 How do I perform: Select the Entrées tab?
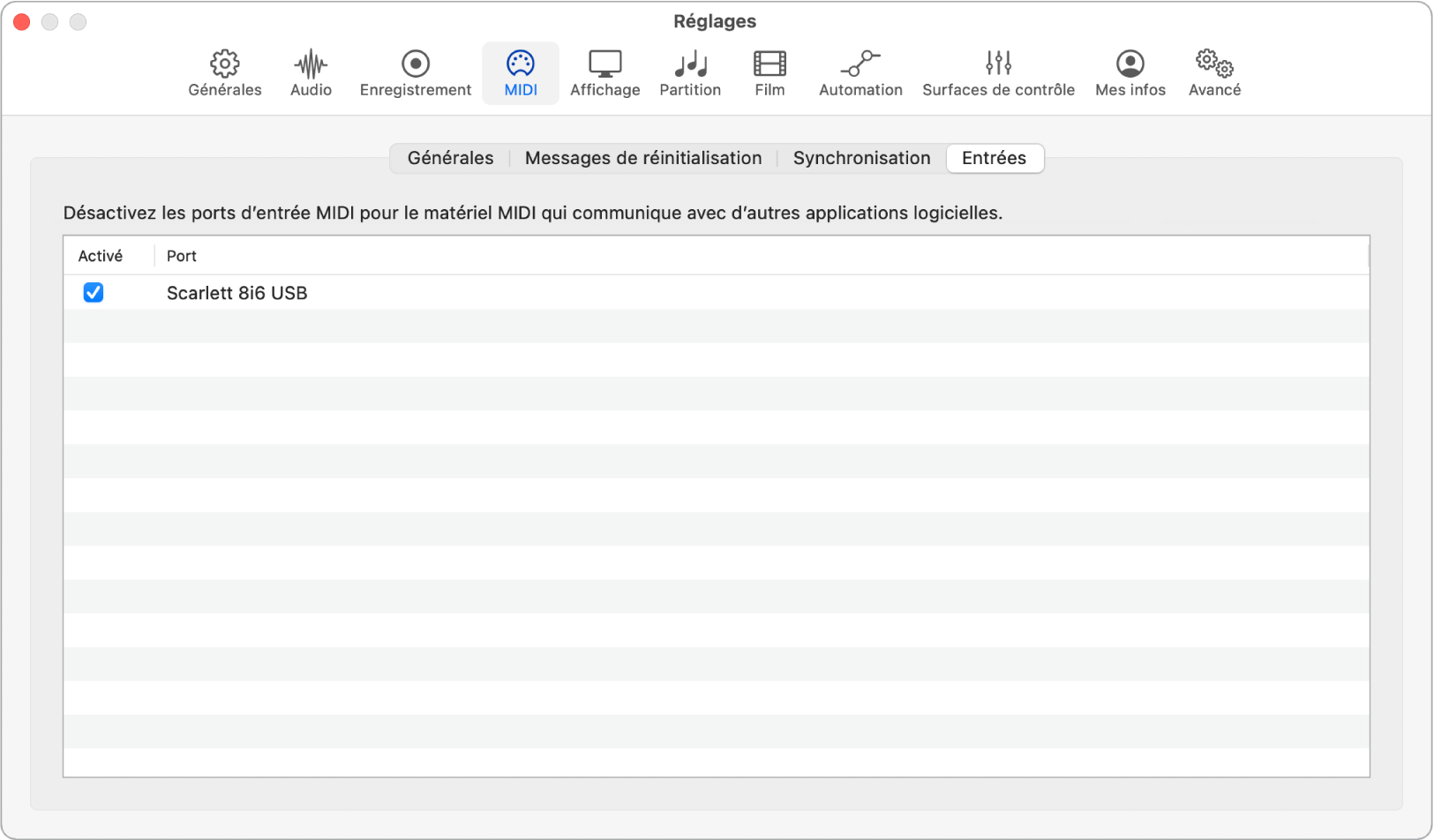(995, 158)
